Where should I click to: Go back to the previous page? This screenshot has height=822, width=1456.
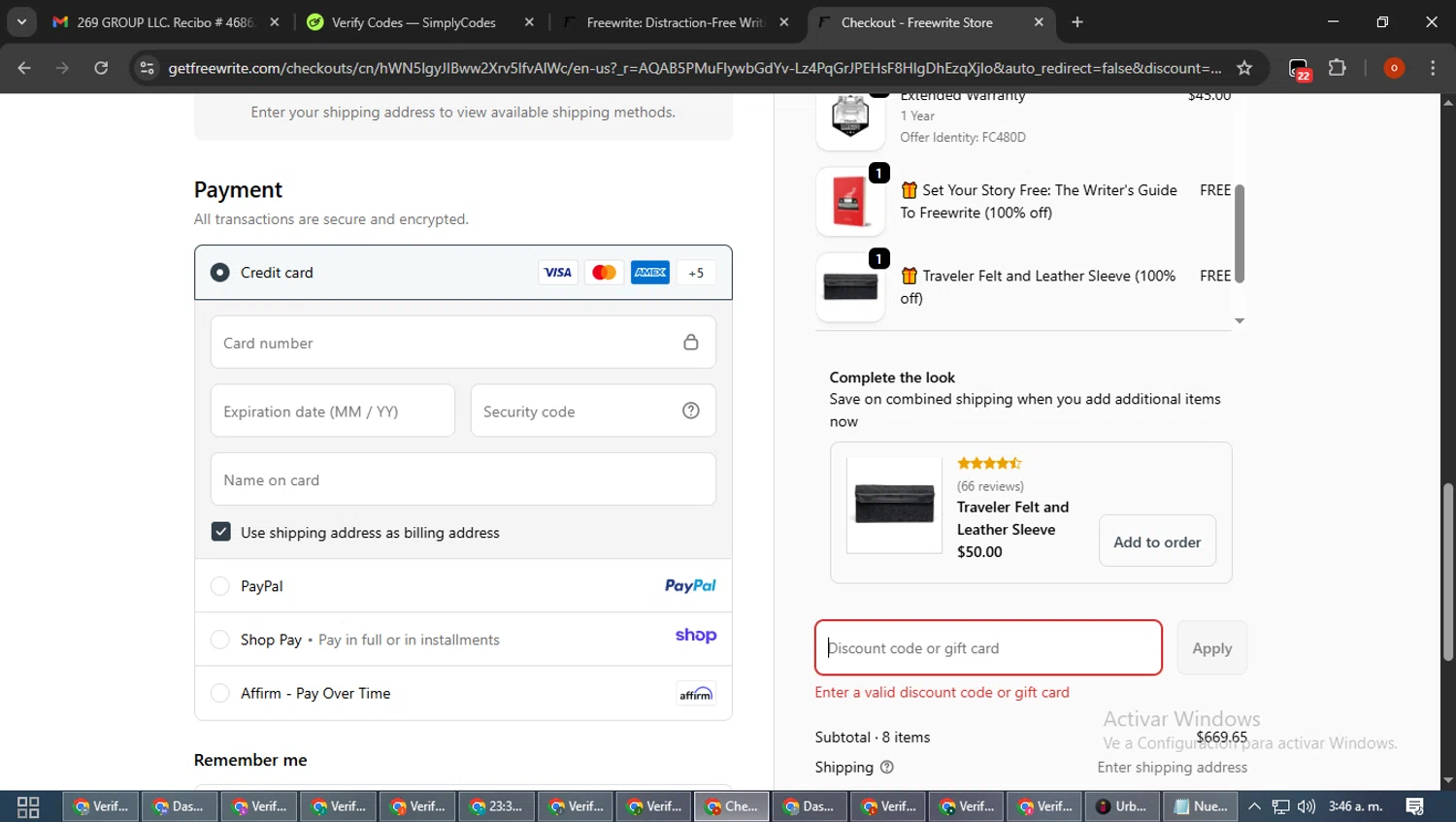point(24,68)
